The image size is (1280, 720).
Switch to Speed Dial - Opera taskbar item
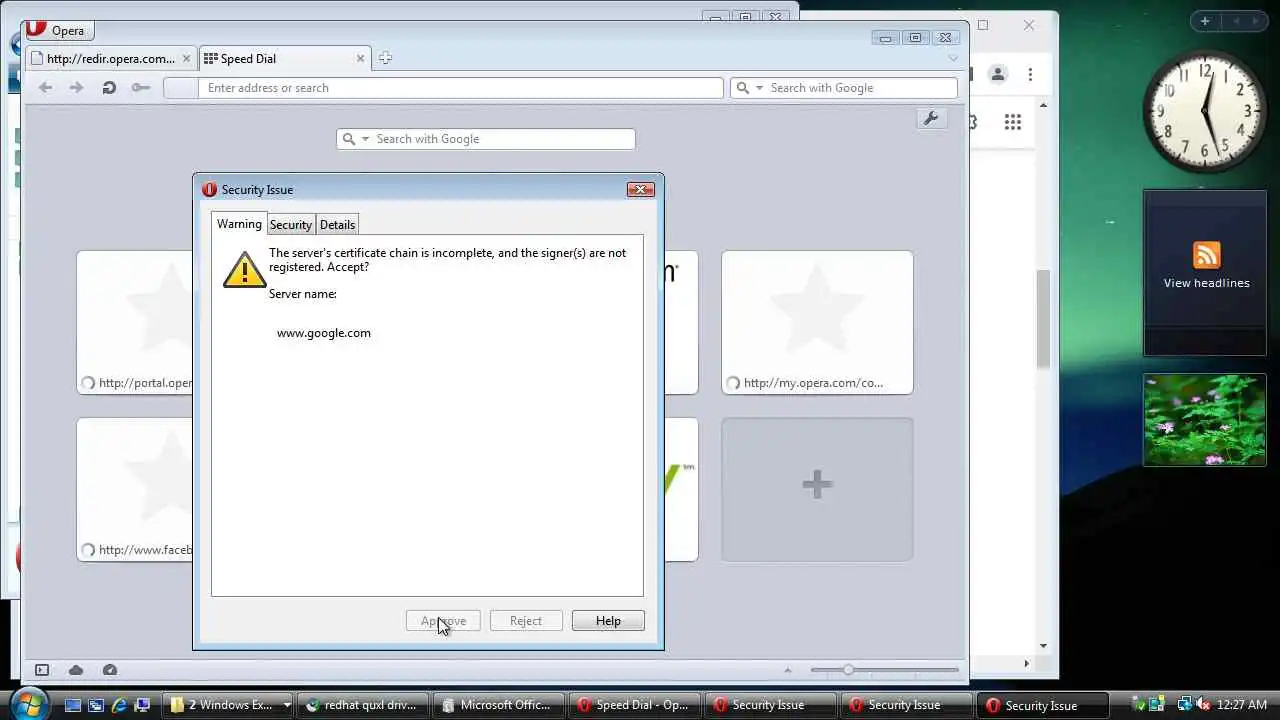tap(637, 705)
